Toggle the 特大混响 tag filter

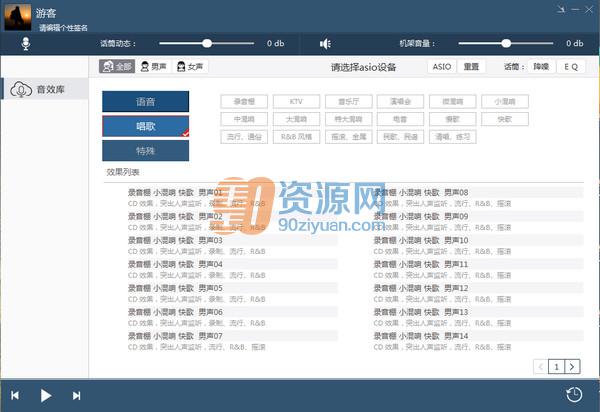point(349,119)
